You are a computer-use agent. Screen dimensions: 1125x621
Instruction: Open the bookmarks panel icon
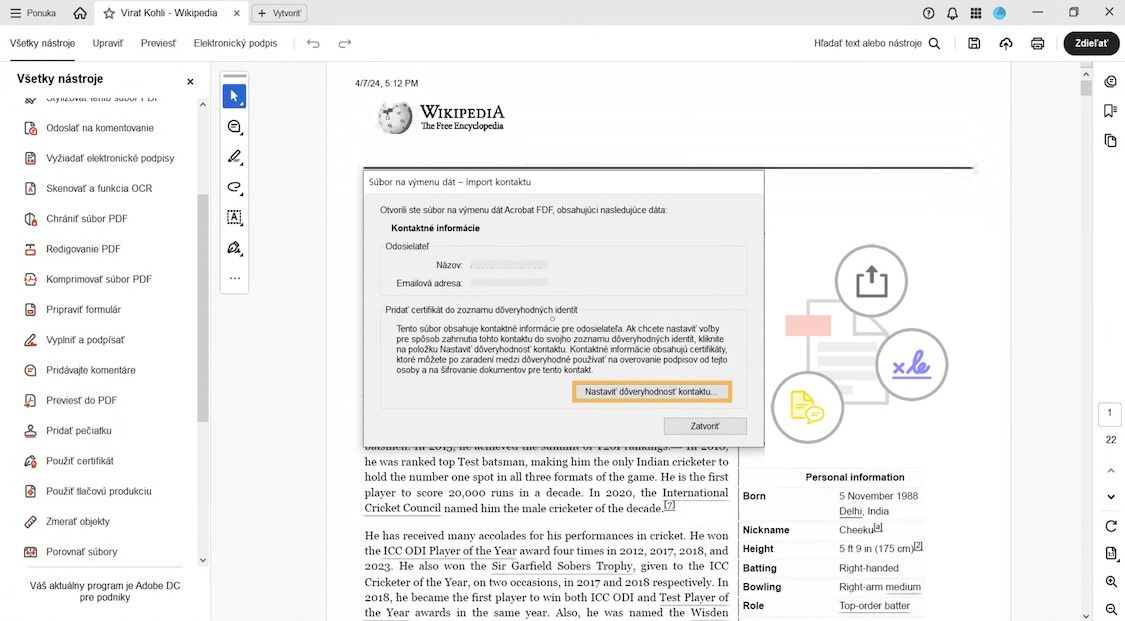point(1111,110)
